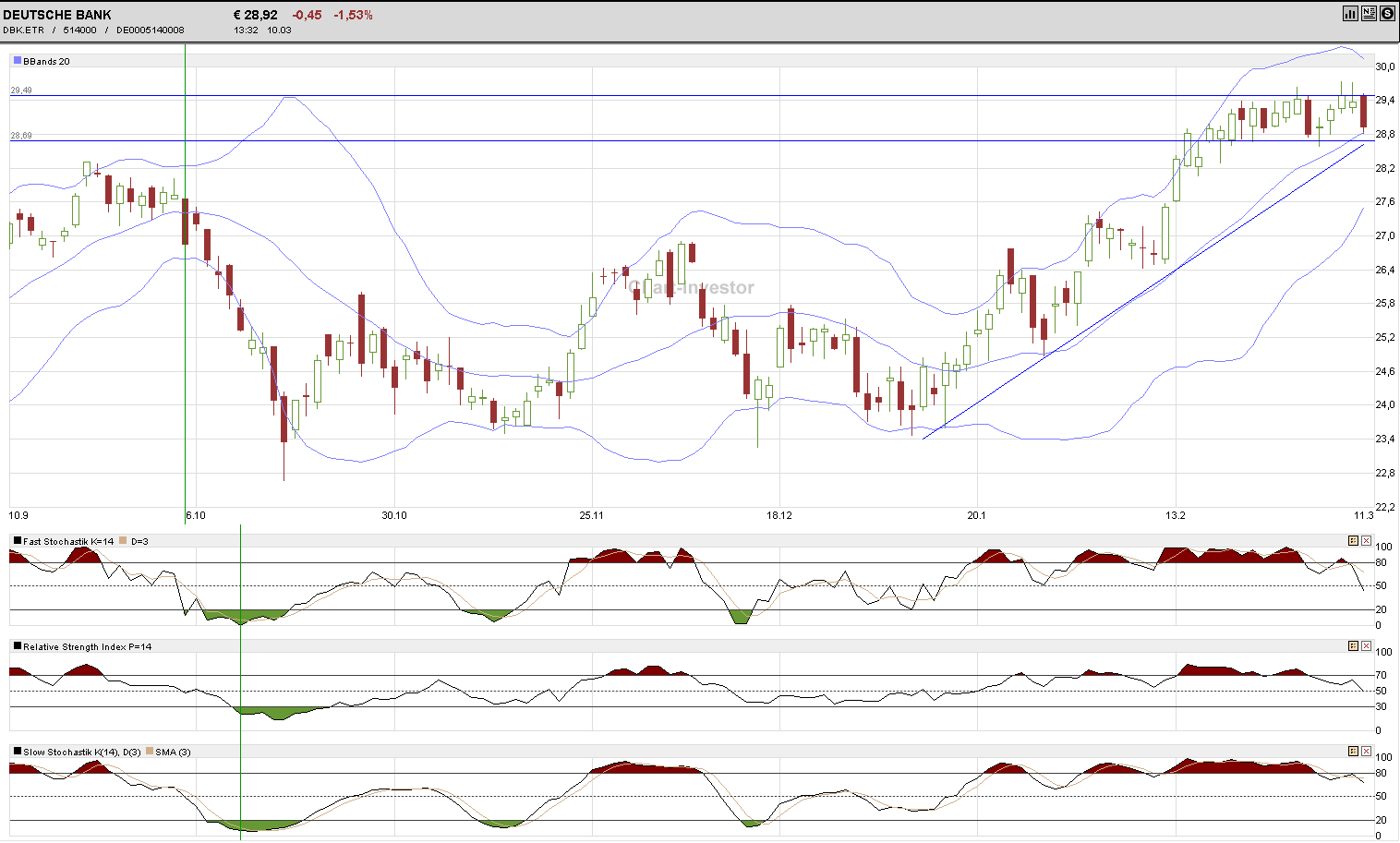
Task: Click the tan SMA (3) color swatch
Action: [150, 752]
